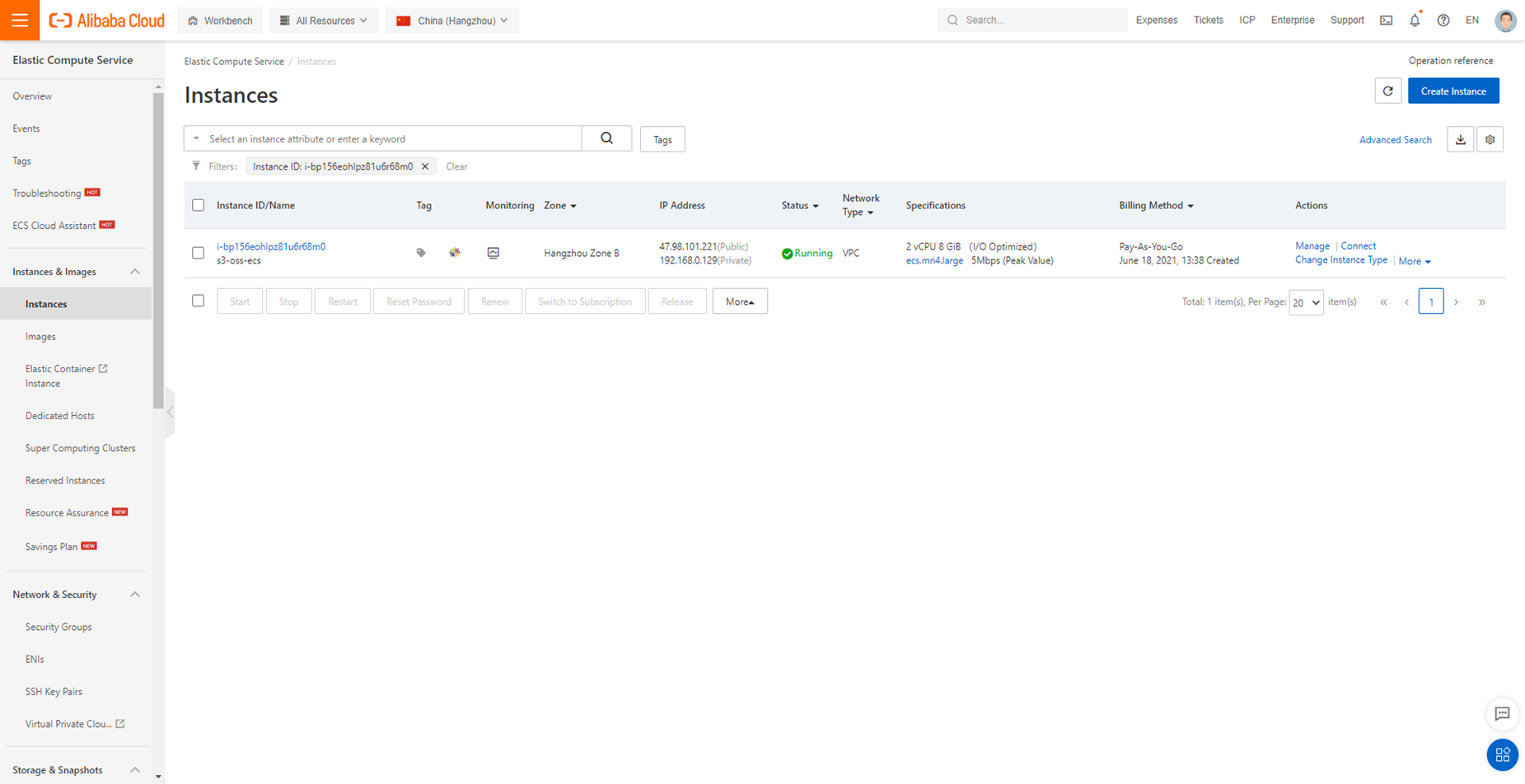Go to first page of results
Screen dimensions: 1525x784
[1384, 302]
